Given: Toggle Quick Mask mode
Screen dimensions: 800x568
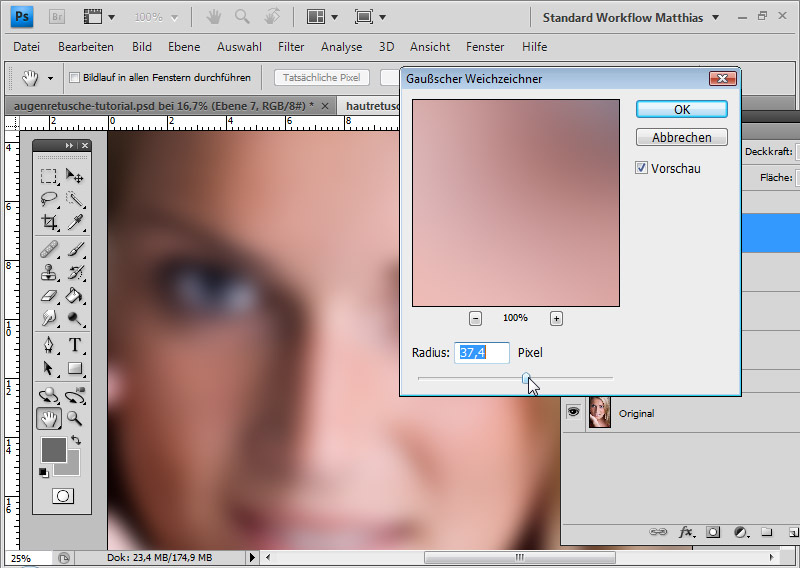Looking at the screenshot, I should (63, 496).
